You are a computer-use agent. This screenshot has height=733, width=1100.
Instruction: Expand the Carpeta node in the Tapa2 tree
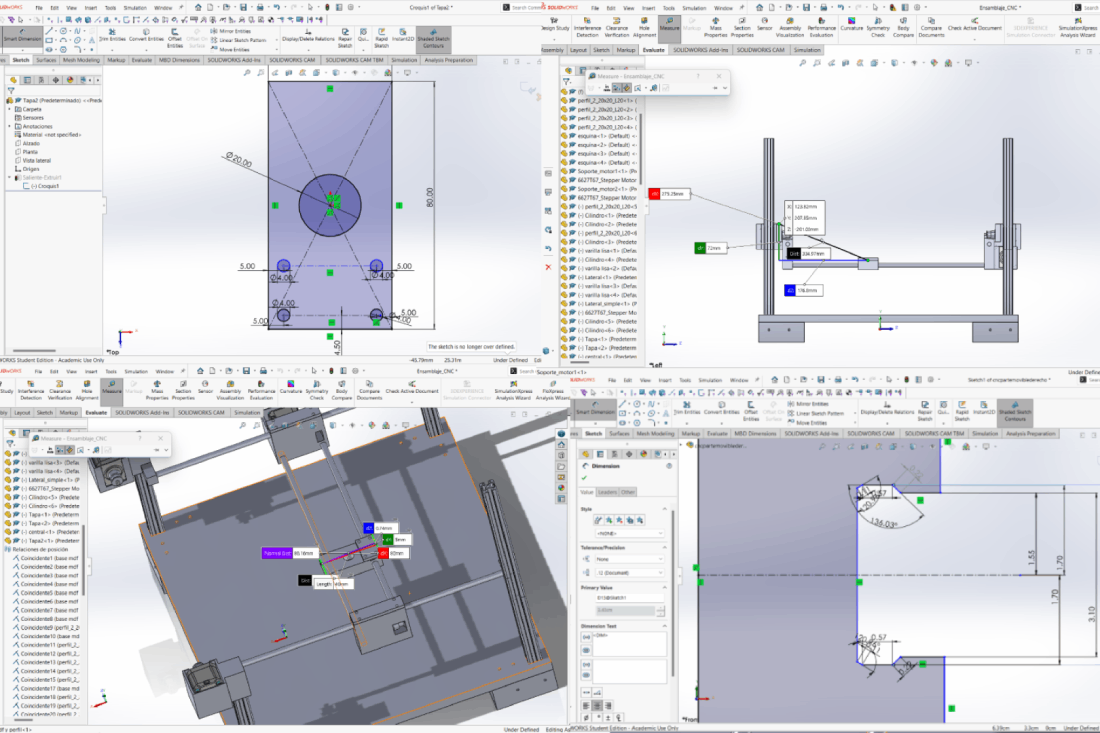10,109
